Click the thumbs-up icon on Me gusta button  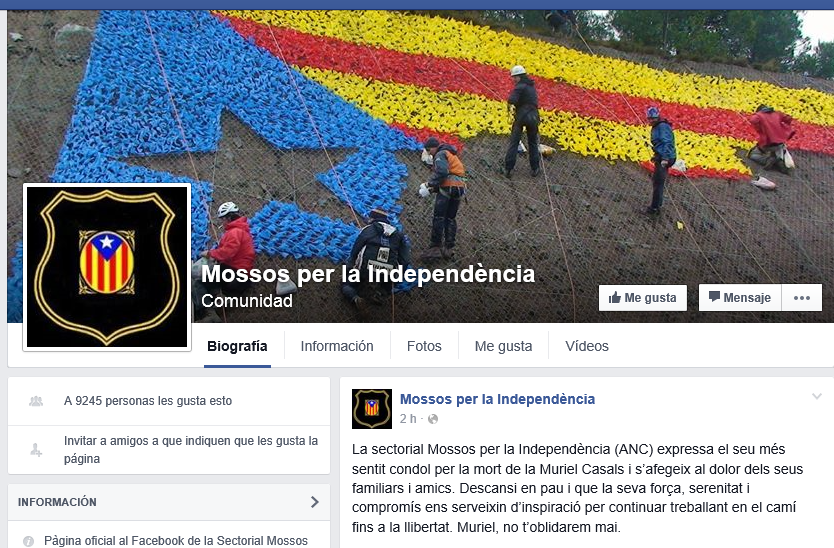[x=614, y=297]
